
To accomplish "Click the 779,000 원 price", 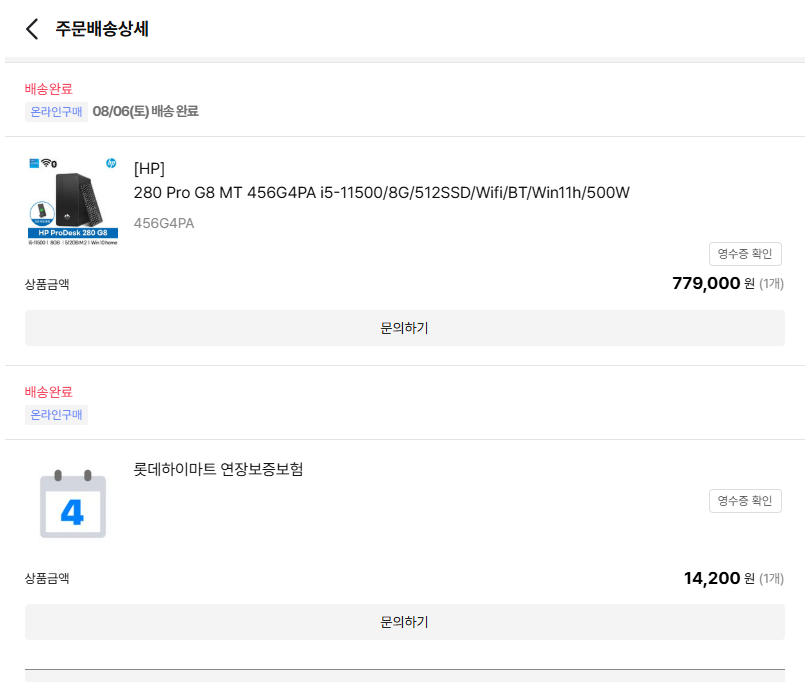I will point(713,283).
